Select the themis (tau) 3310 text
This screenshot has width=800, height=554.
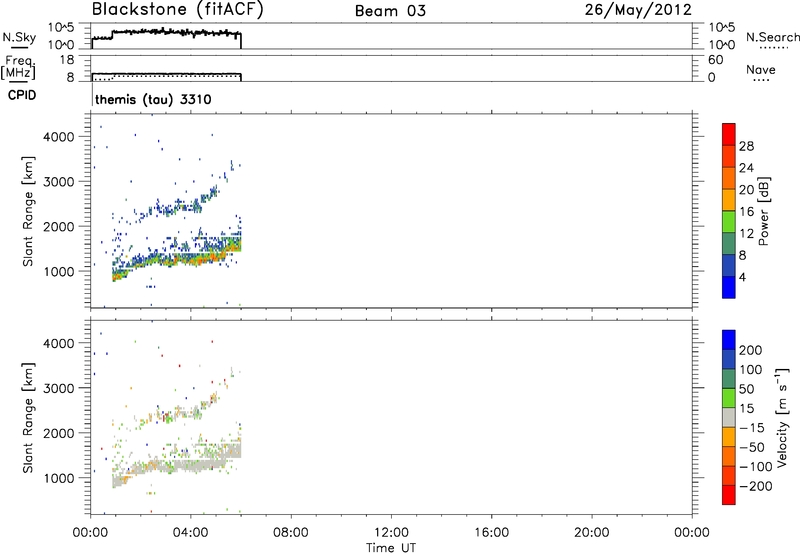coord(153,99)
